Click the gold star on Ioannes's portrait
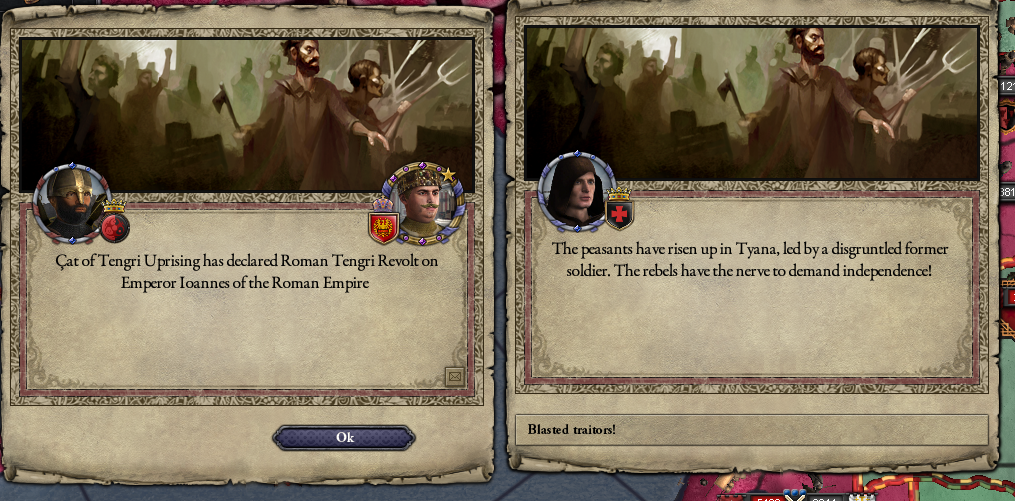The height and width of the screenshot is (501, 1015). [x=448, y=174]
